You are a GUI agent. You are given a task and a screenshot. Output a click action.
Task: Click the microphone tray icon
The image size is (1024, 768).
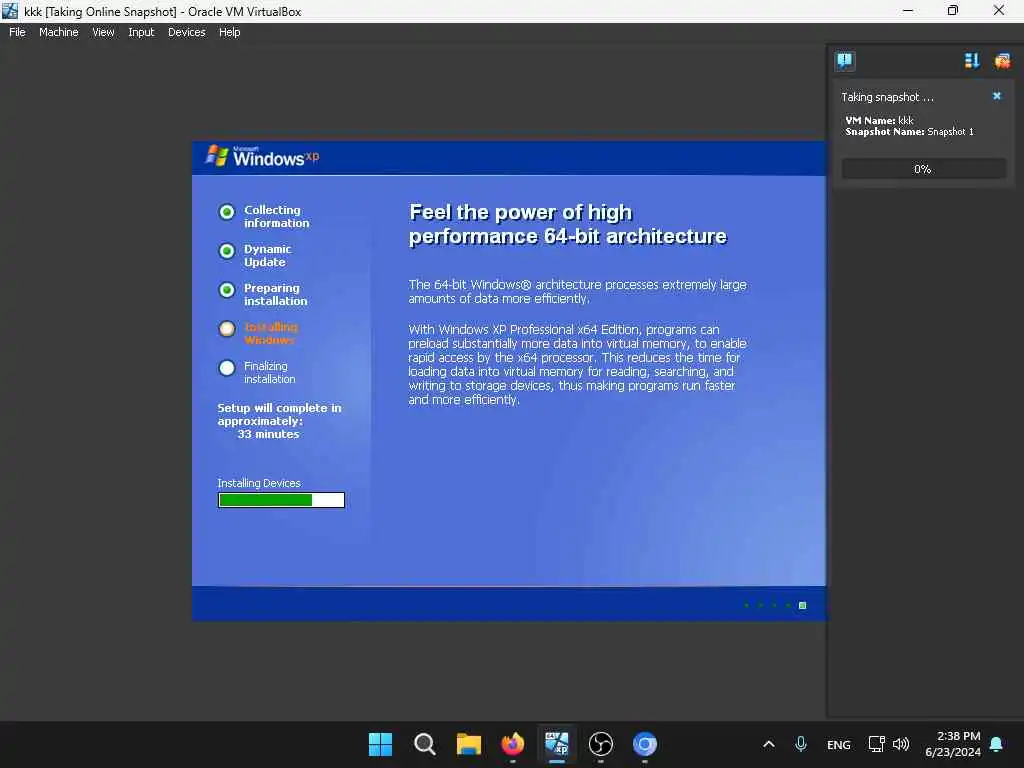pos(801,744)
